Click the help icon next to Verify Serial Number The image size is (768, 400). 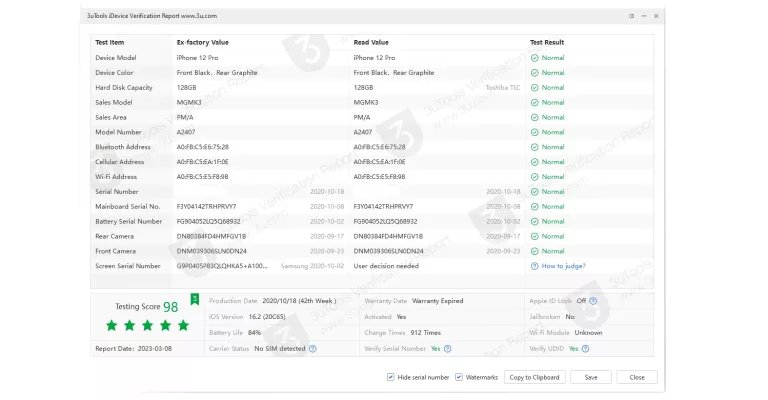coord(447,349)
